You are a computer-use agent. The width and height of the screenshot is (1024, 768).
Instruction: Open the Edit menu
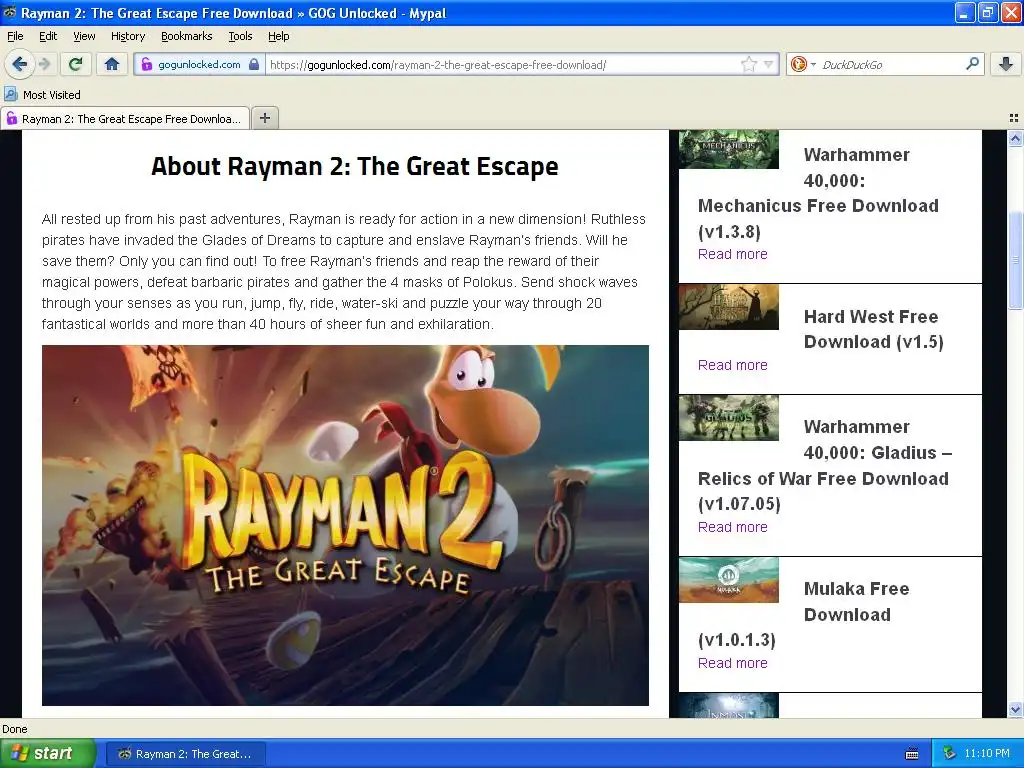(x=48, y=36)
